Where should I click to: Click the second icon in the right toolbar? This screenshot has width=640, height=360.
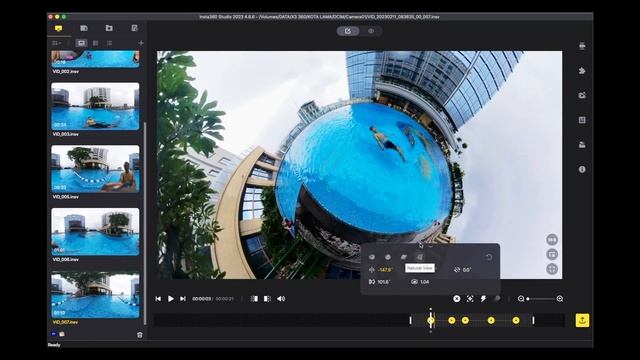click(582, 71)
